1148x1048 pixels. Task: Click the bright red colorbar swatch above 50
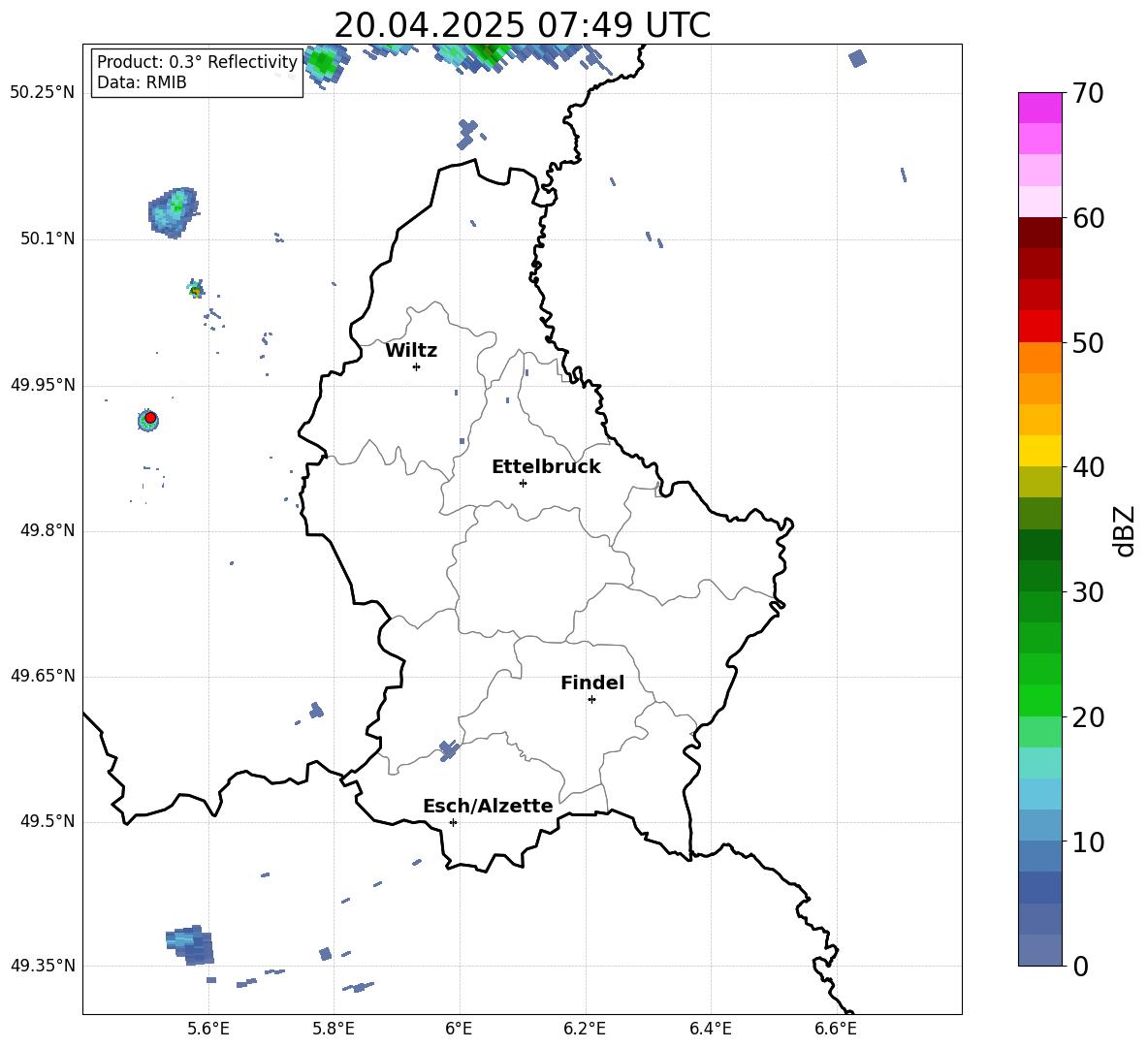coord(1039,327)
